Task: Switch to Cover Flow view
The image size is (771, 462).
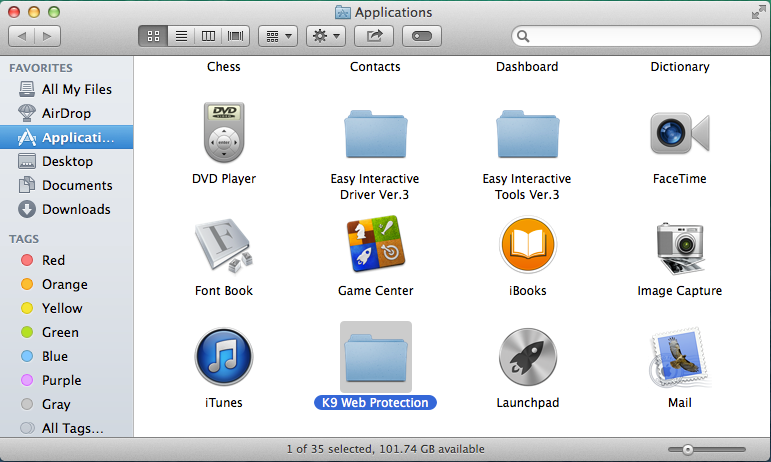Action: [x=236, y=36]
